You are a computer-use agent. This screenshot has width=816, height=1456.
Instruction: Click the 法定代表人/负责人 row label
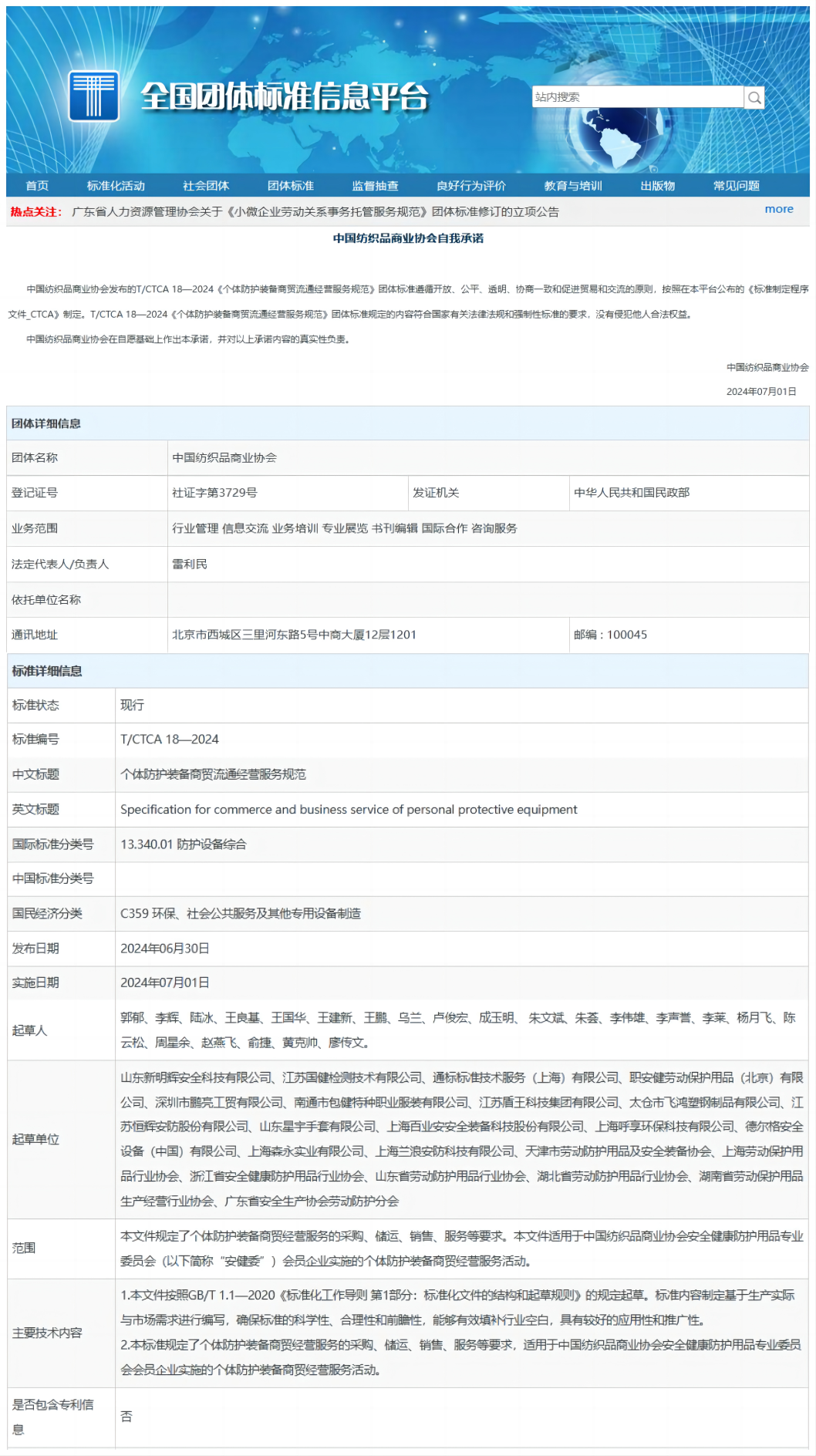point(60,565)
